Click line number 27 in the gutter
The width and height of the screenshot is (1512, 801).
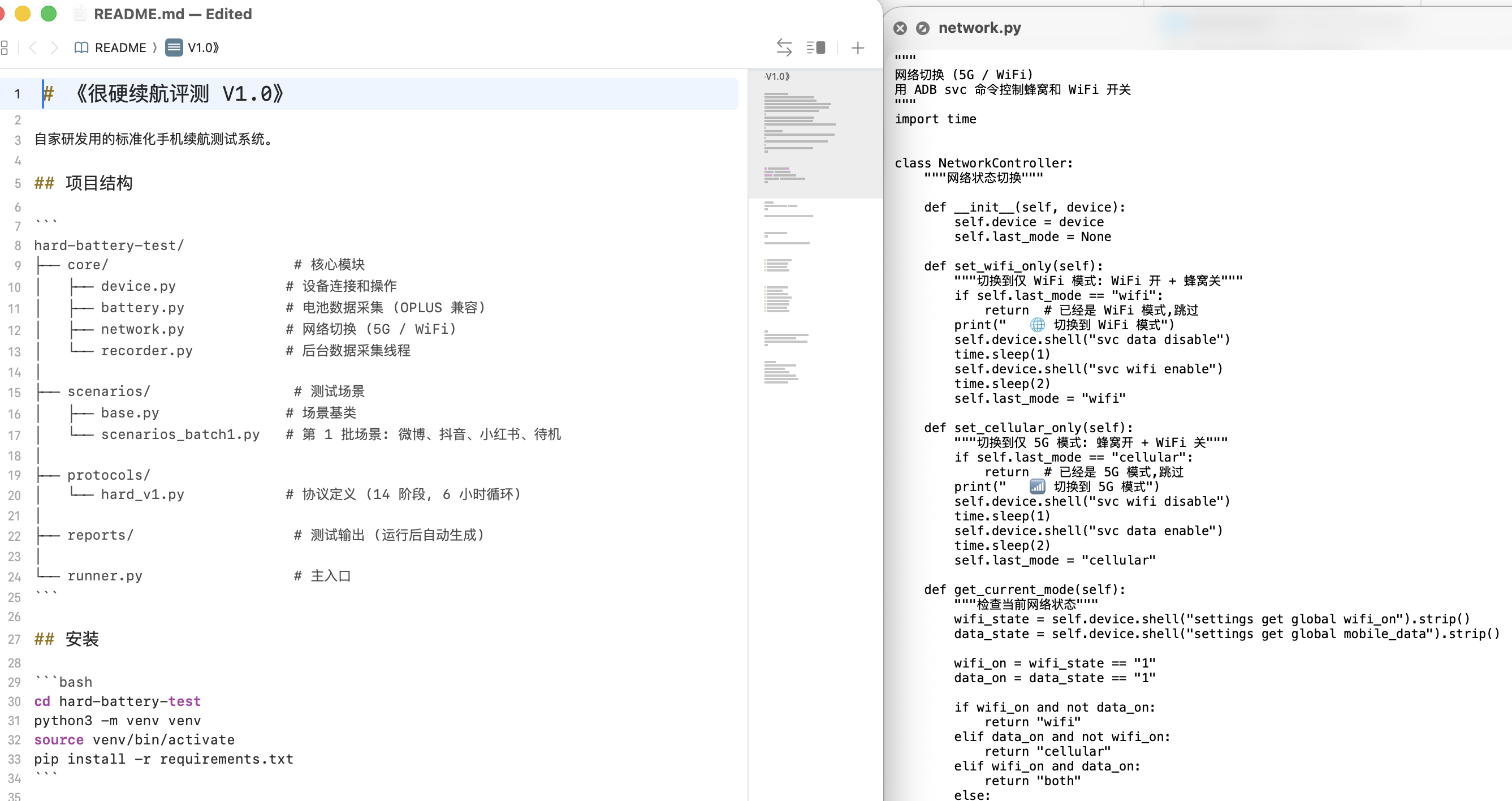tap(15, 639)
